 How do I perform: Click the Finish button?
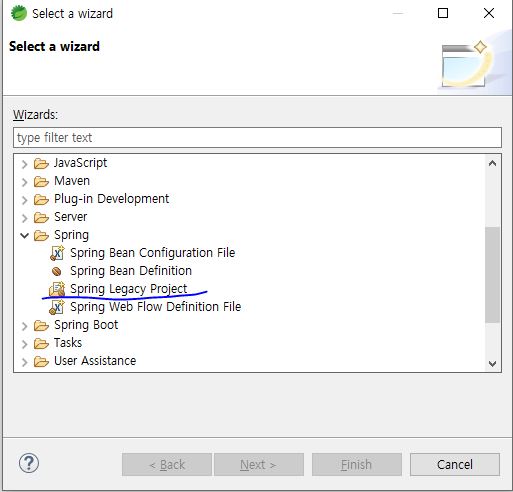[357, 464]
